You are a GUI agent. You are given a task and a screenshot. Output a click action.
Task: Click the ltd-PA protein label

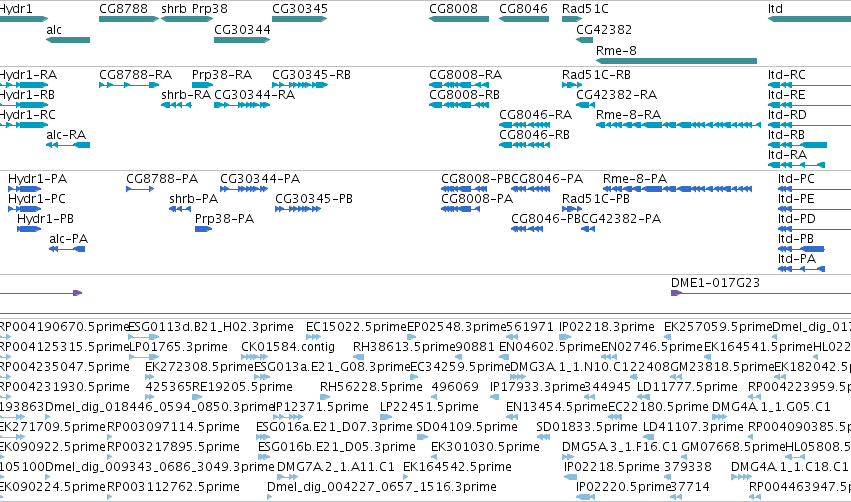coord(797,259)
